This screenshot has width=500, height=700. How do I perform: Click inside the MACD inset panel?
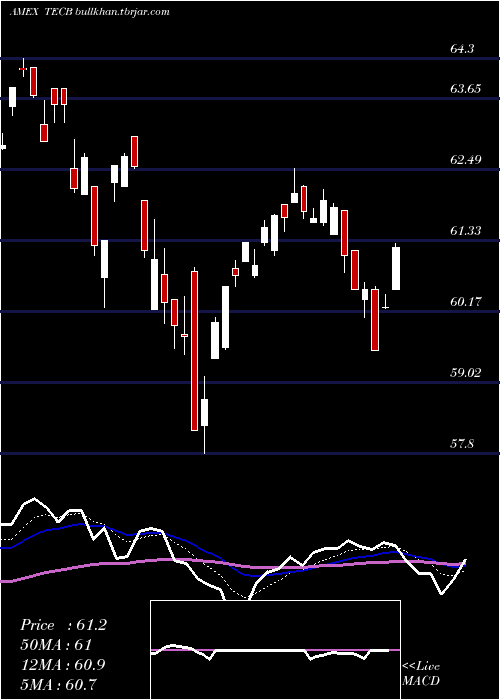point(275,650)
